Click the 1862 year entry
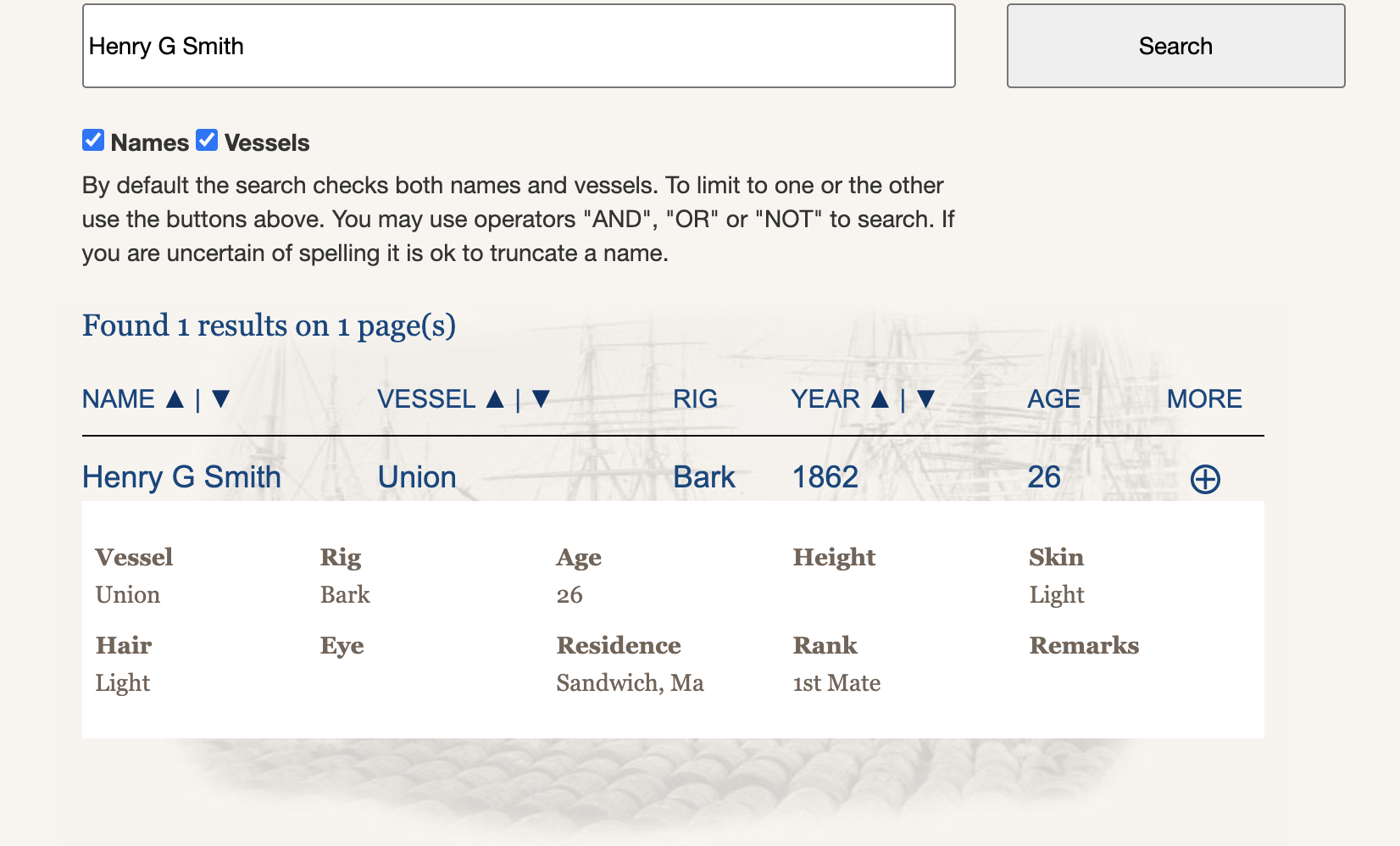This screenshot has width=1400, height=846. 825,477
